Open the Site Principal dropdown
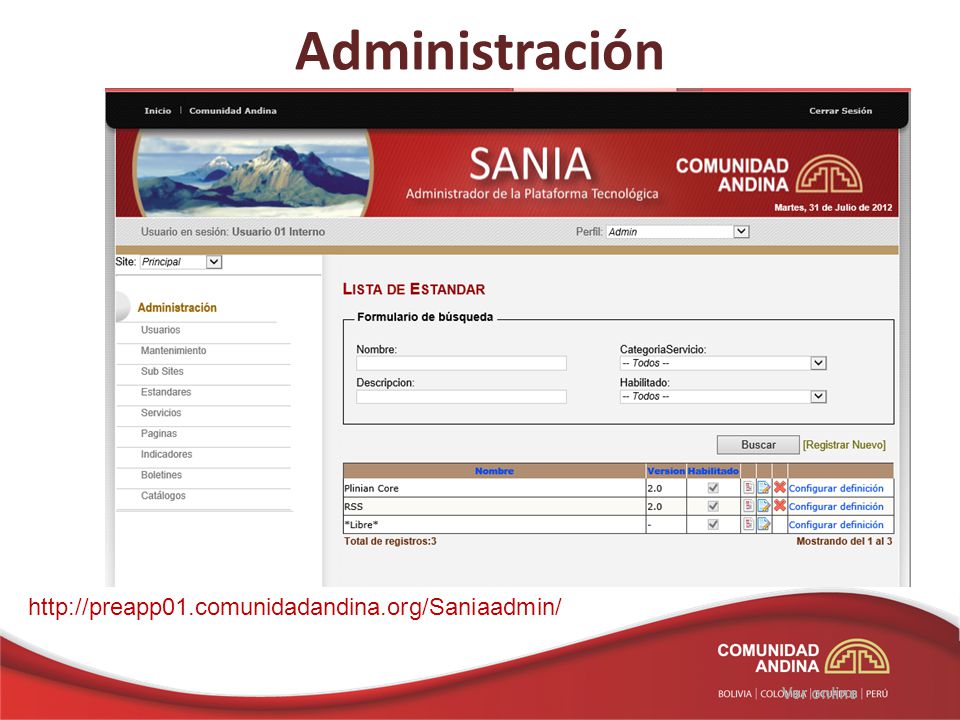The image size is (960, 720). click(x=181, y=262)
